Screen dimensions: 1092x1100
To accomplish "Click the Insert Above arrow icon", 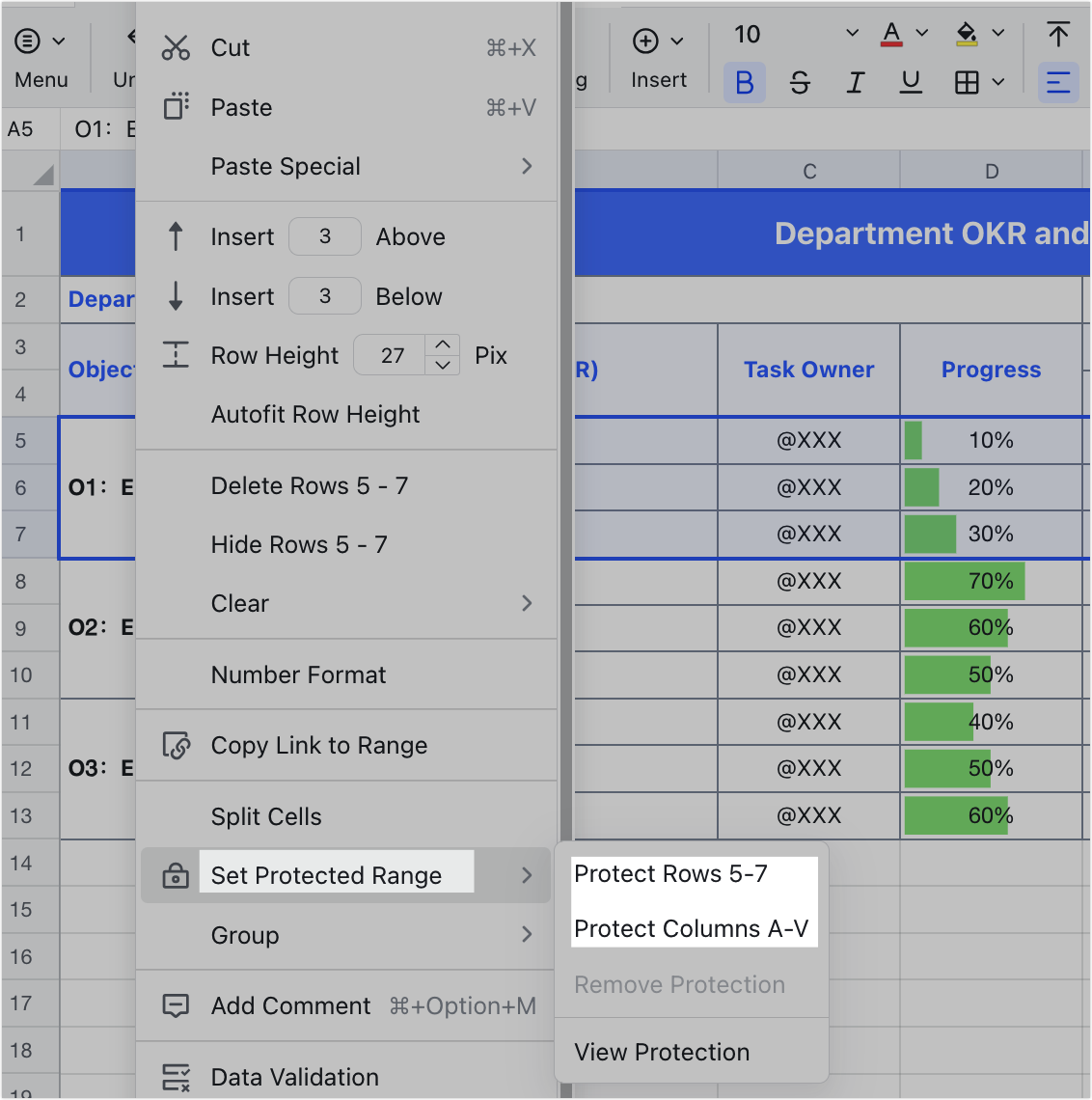I will point(176,236).
